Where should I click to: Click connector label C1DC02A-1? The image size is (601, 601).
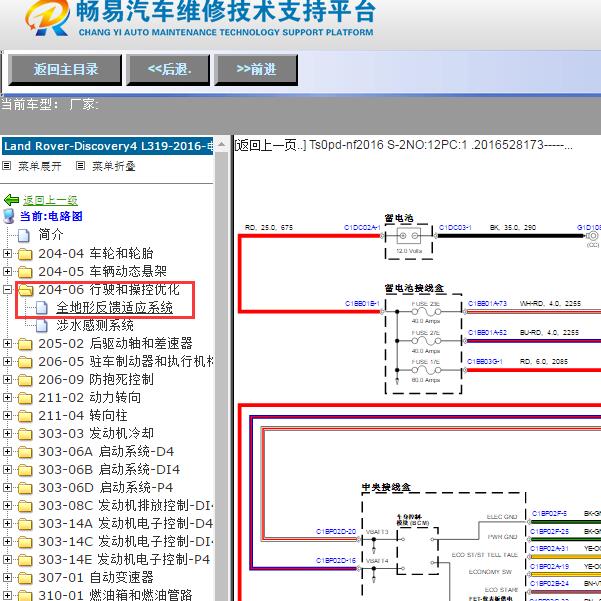(362, 228)
